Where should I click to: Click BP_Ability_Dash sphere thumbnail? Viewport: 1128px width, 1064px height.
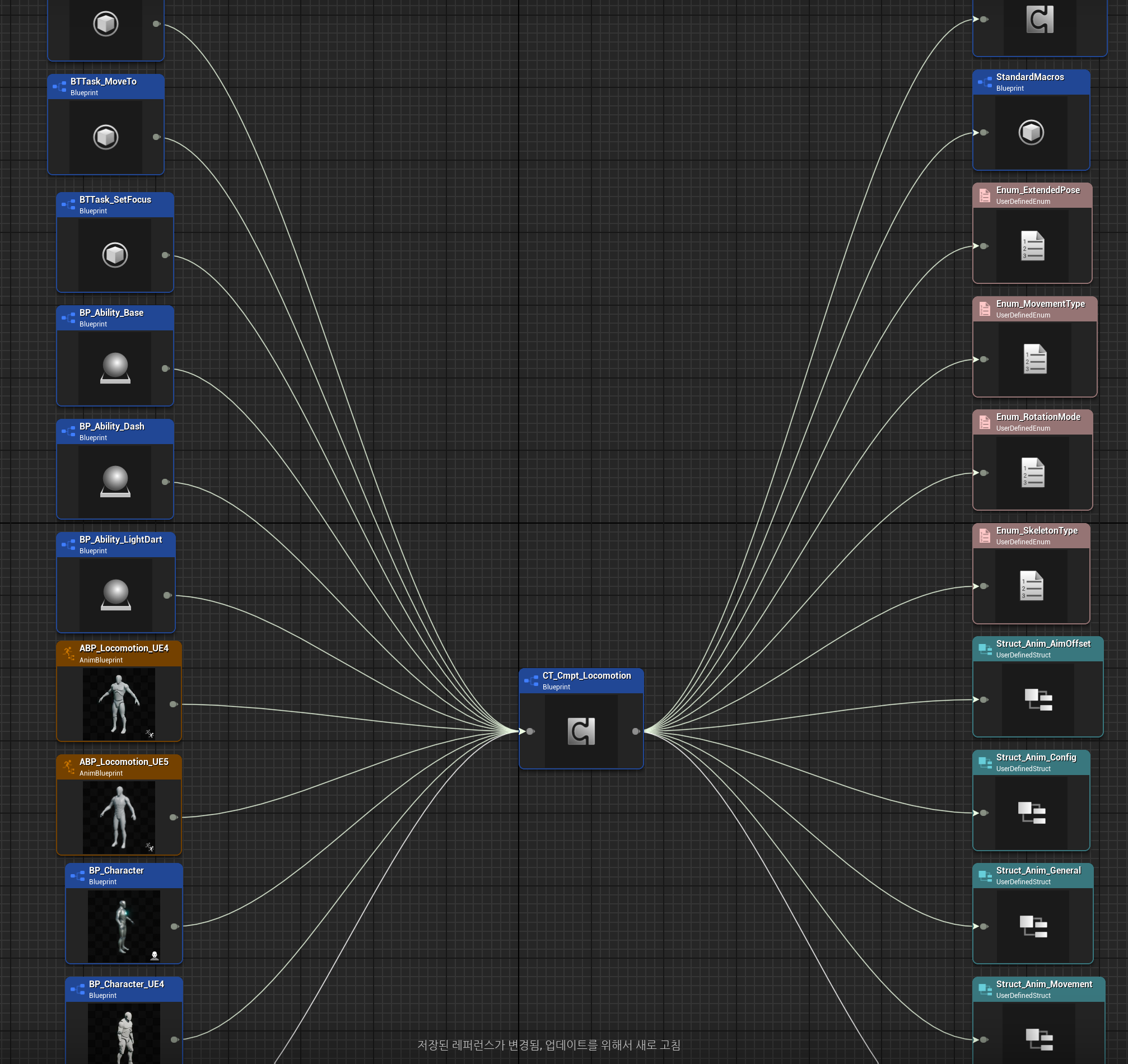tap(115, 482)
